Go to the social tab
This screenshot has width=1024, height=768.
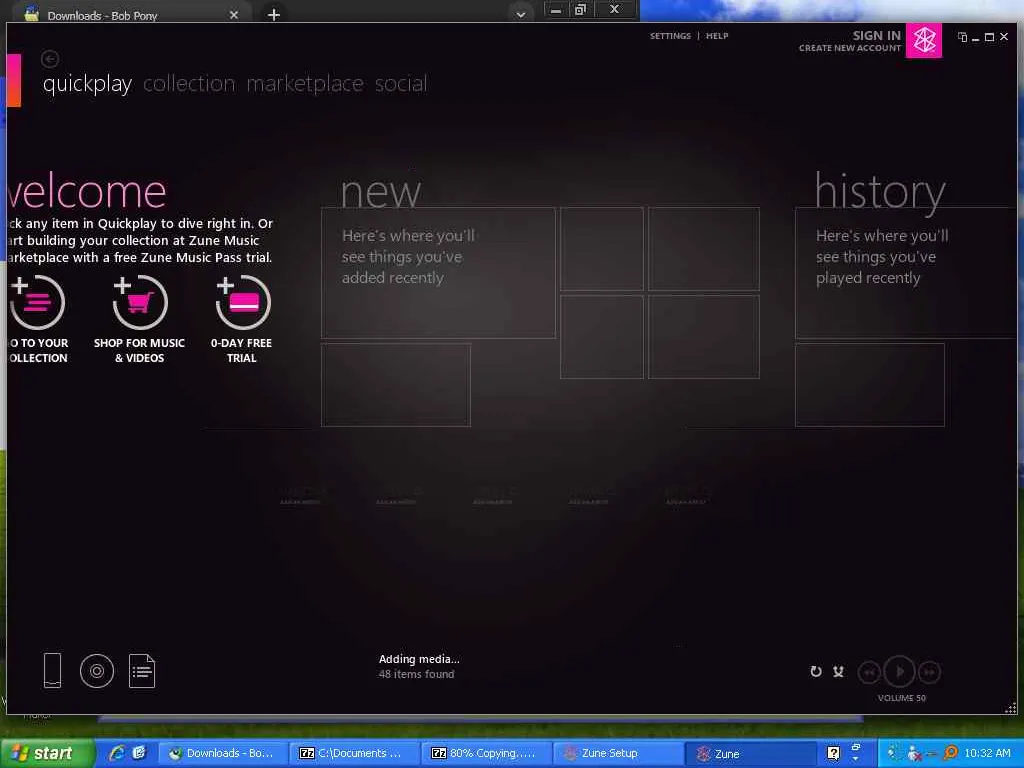(401, 84)
